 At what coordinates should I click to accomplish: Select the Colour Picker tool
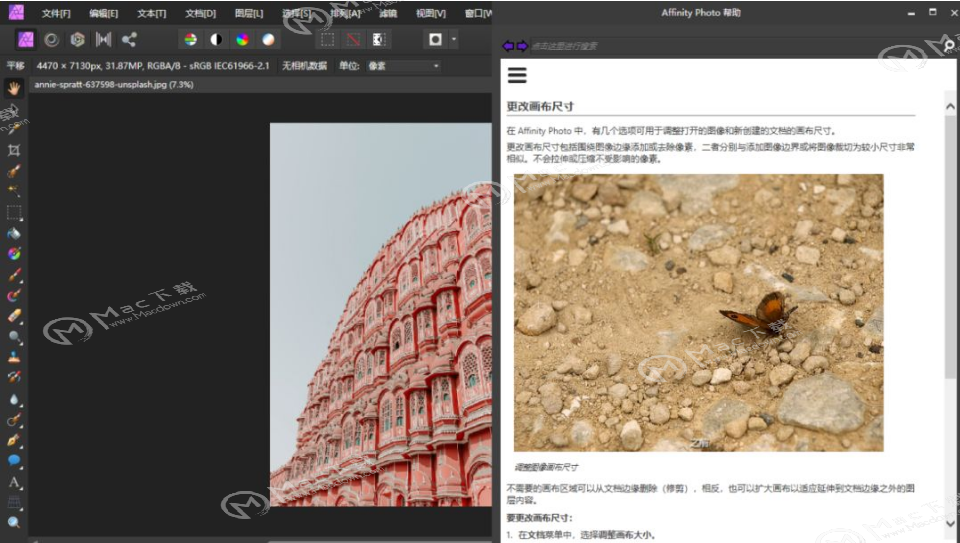click(13, 129)
